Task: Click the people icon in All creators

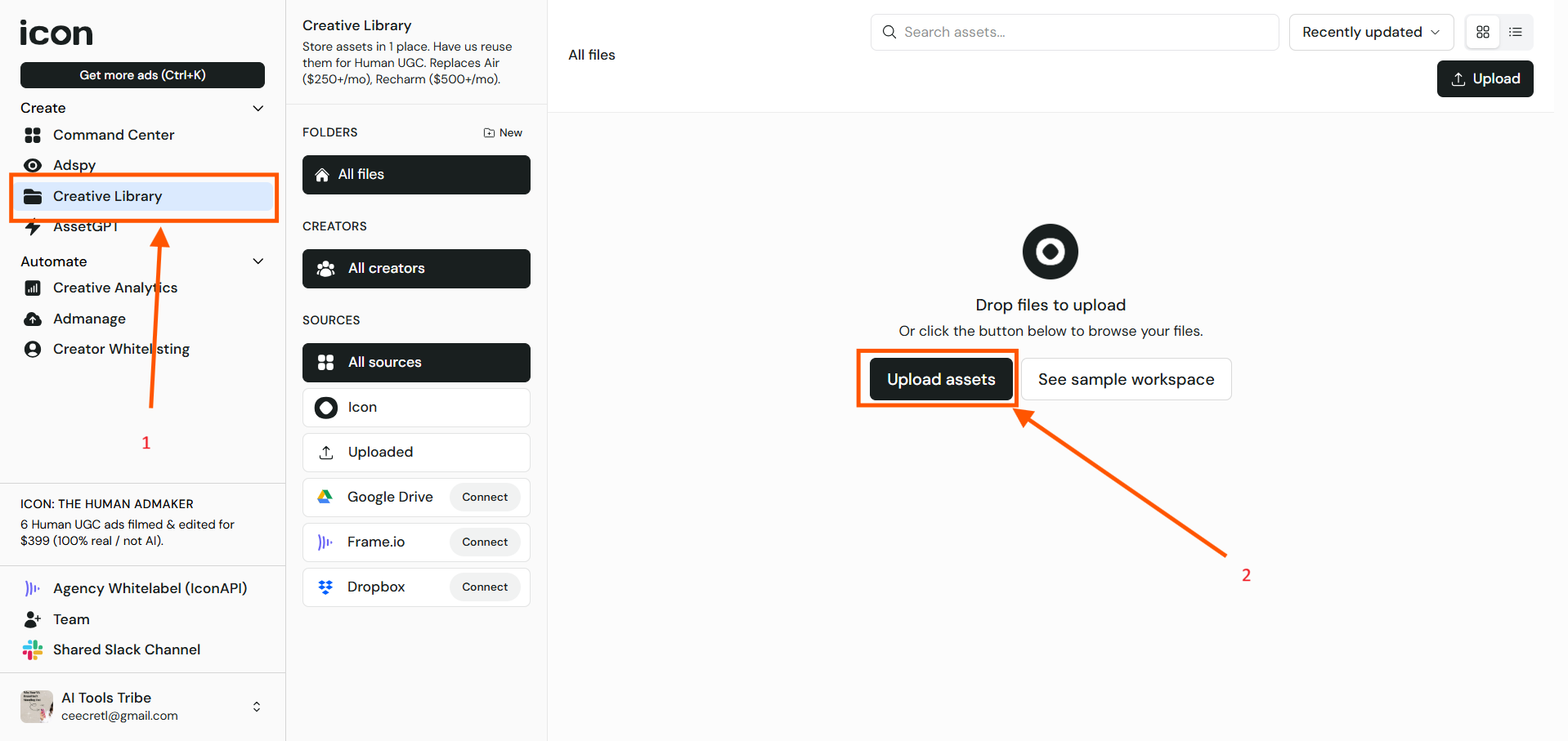Action: [x=326, y=269]
